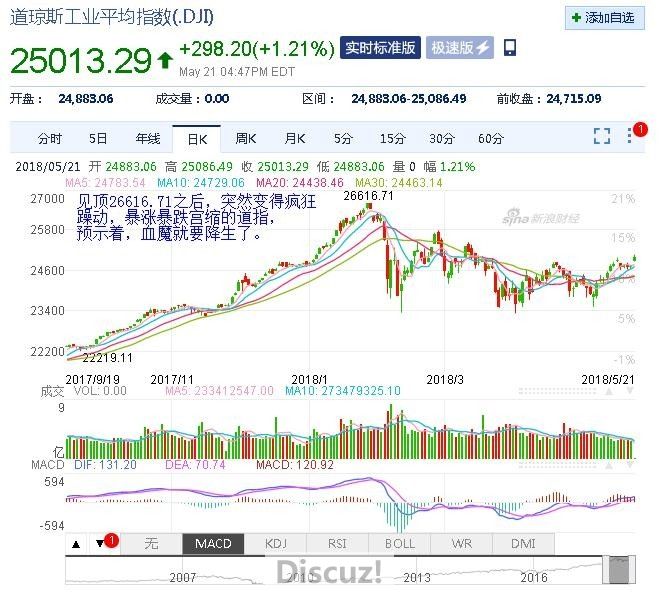The height and width of the screenshot is (596, 659).
Task: Click the current price 25013.29
Action: (x=80, y=60)
